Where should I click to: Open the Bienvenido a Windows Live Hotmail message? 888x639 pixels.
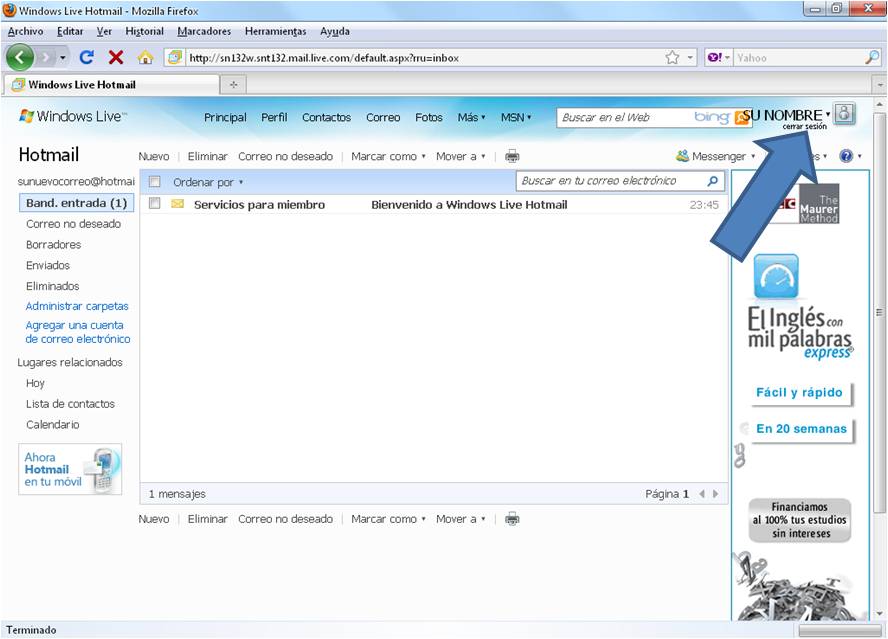coord(468,205)
